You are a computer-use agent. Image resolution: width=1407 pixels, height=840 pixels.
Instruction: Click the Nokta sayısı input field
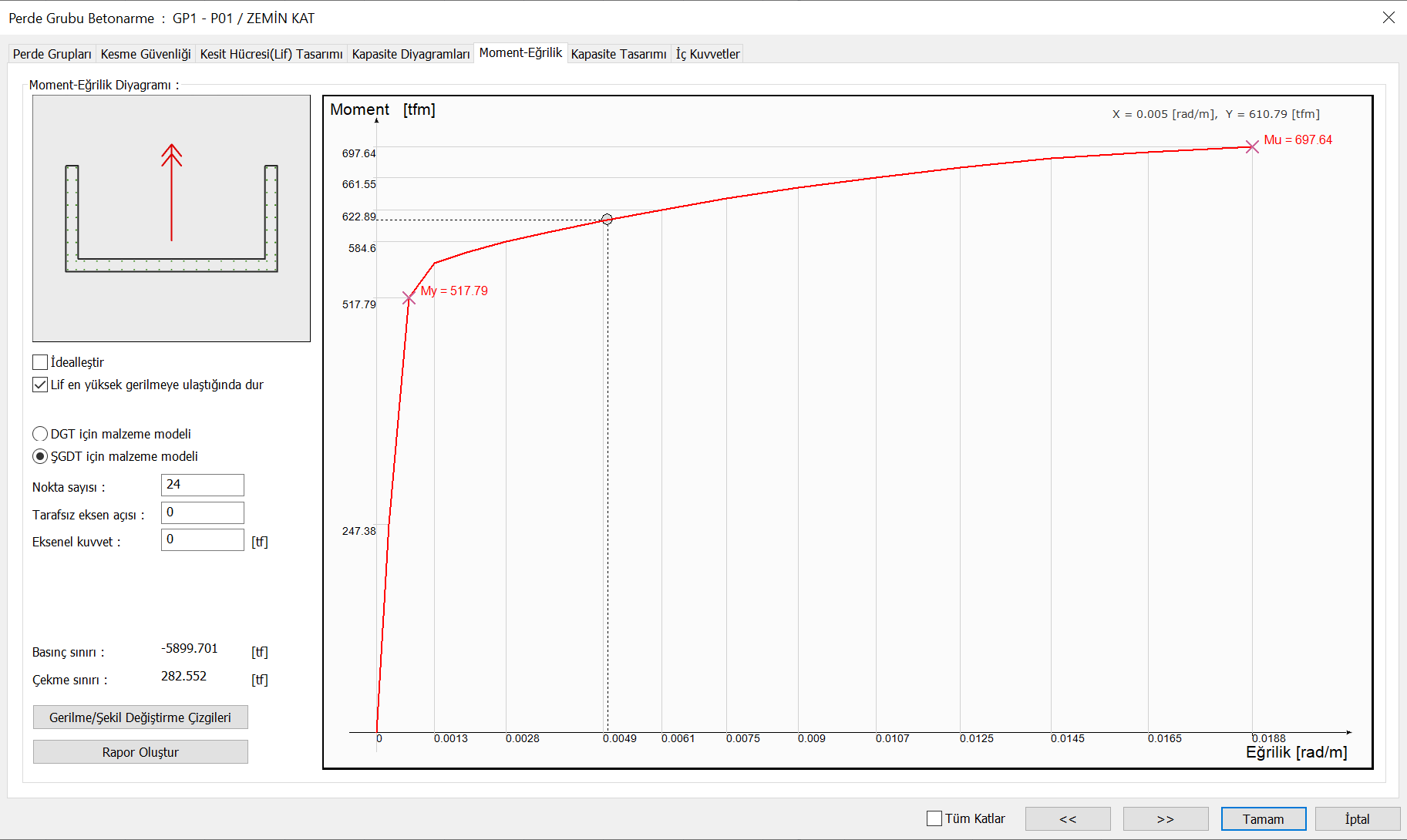click(x=203, y=485)
